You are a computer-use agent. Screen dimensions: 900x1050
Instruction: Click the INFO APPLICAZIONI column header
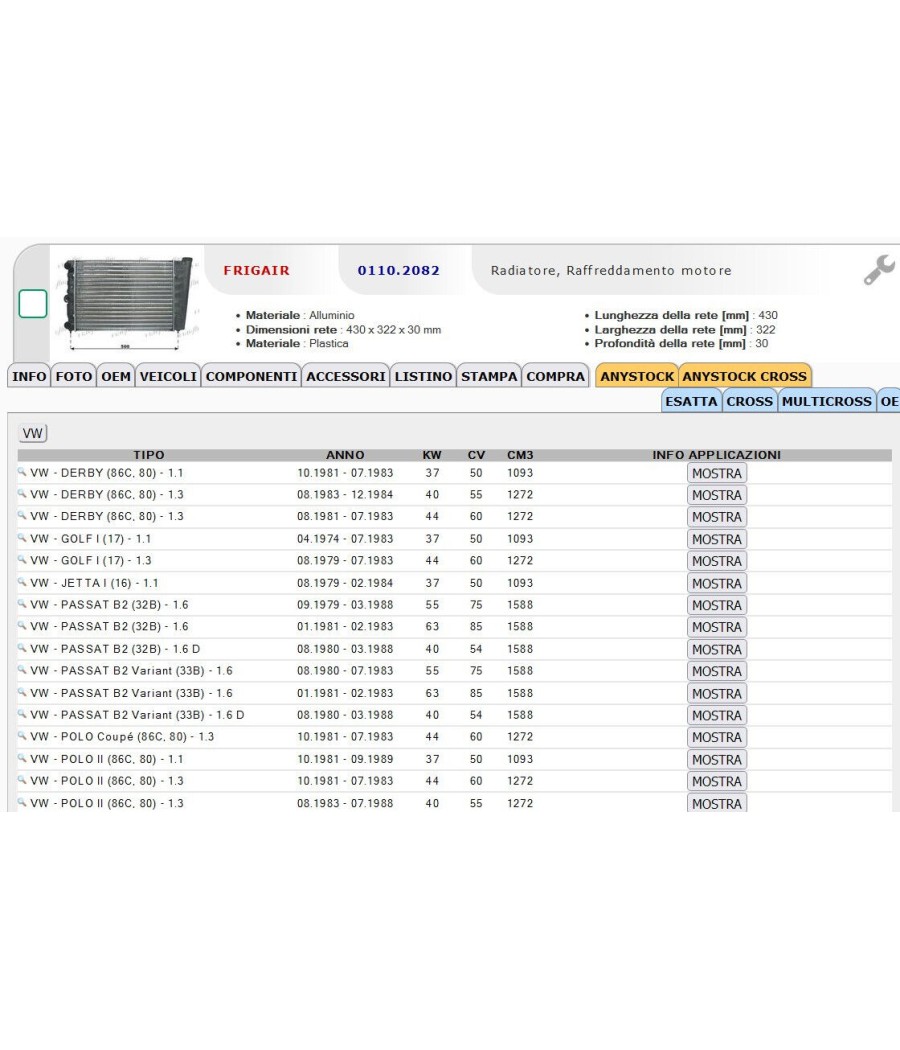pos(717,455)
